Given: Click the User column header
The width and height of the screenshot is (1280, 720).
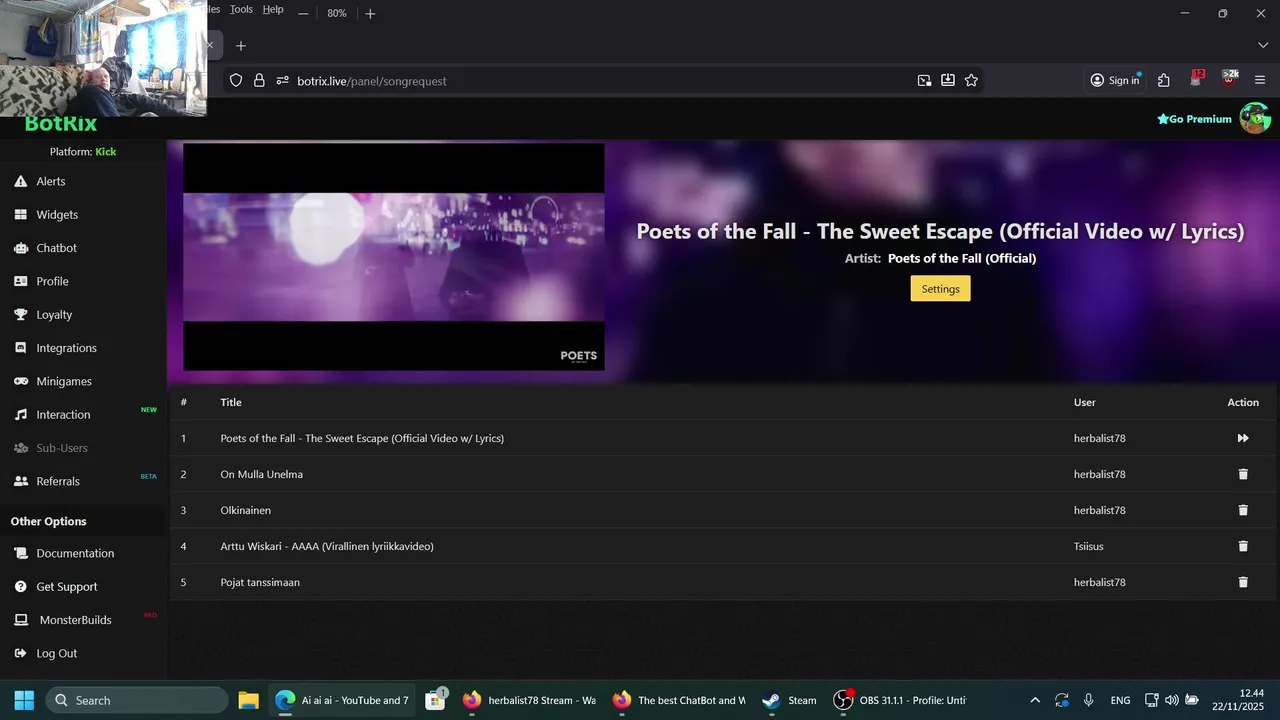Looking at the screenshot, I should pos(1085,402).
